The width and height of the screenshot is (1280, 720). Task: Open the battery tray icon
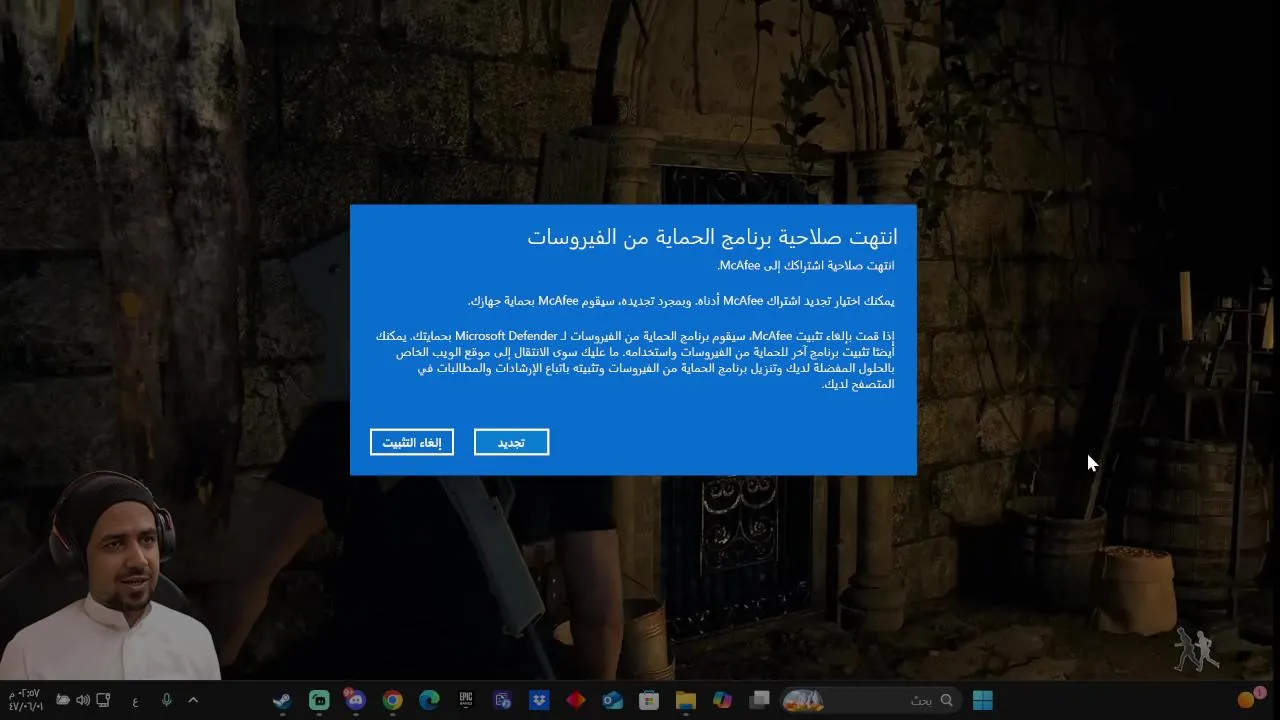coord(63,700)
